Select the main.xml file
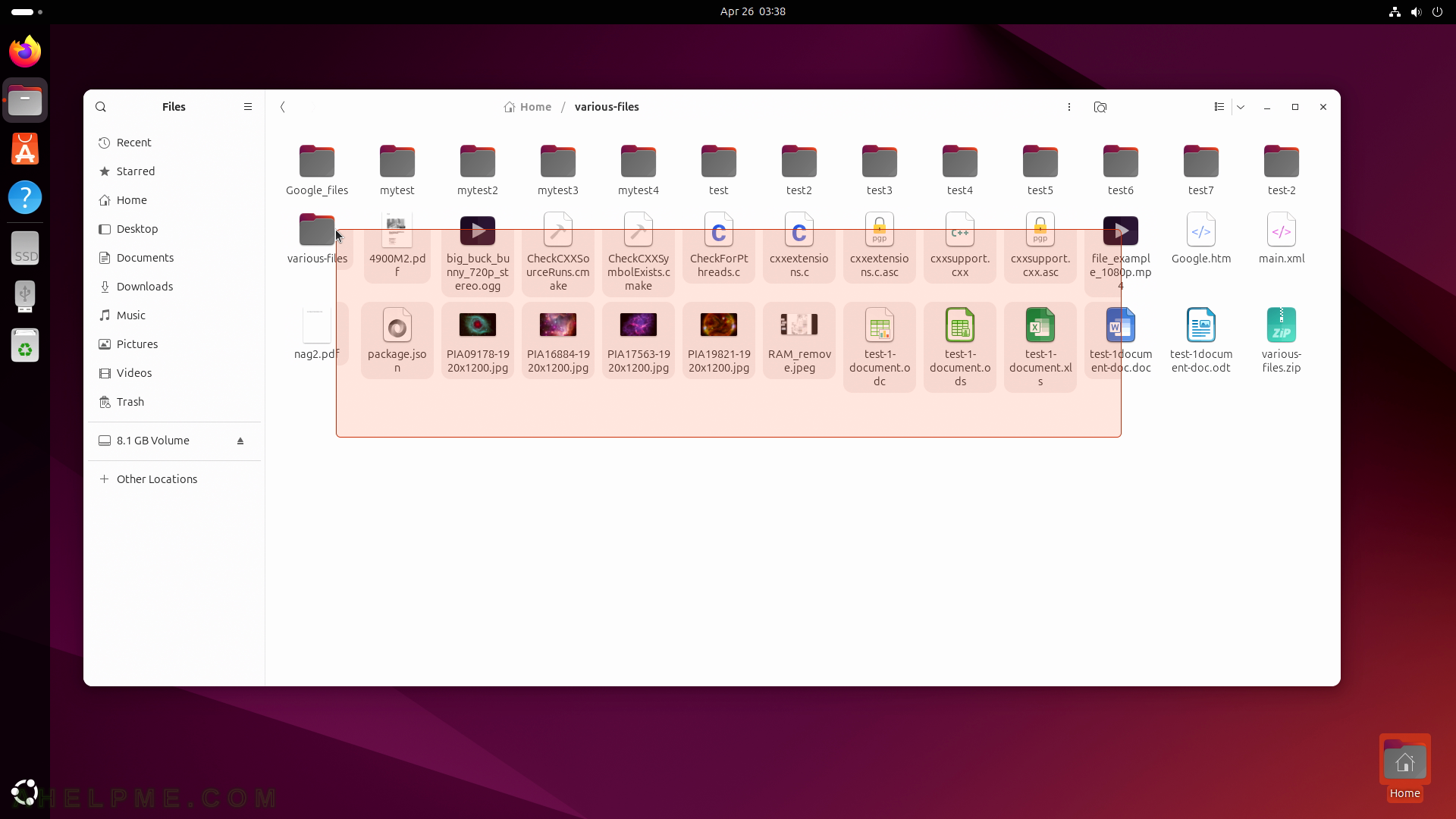Screen dimensions: 1456x819 (x=1282, y=239)
